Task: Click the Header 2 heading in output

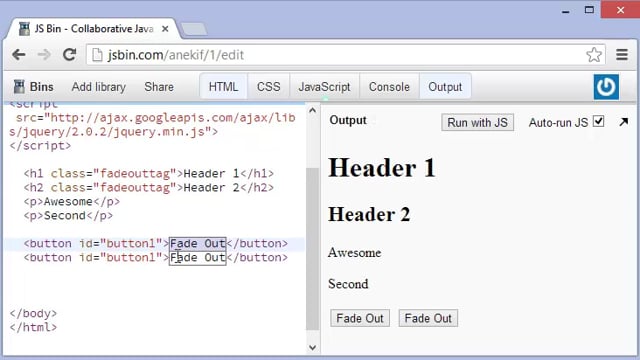Action: 369,214
